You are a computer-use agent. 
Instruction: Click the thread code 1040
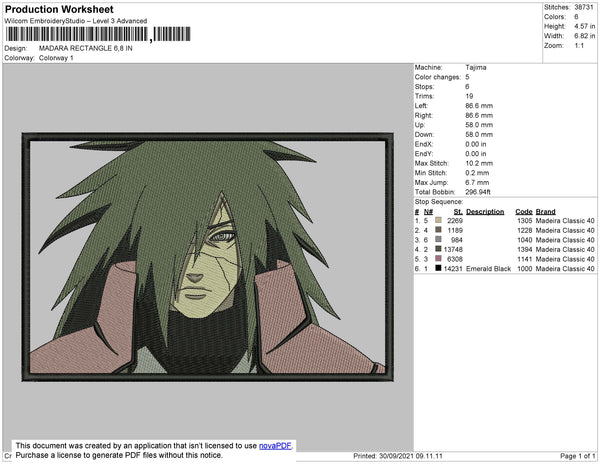pos(525,240)
